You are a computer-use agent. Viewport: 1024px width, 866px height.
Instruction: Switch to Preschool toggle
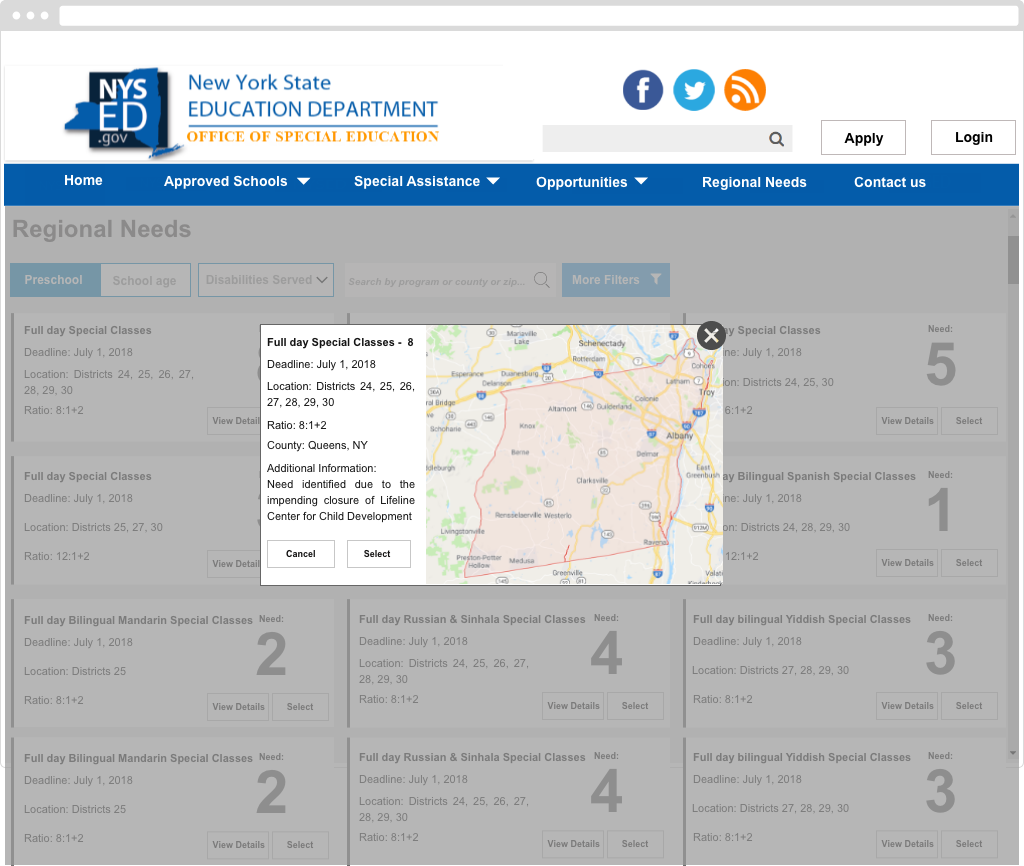(54, 280)
